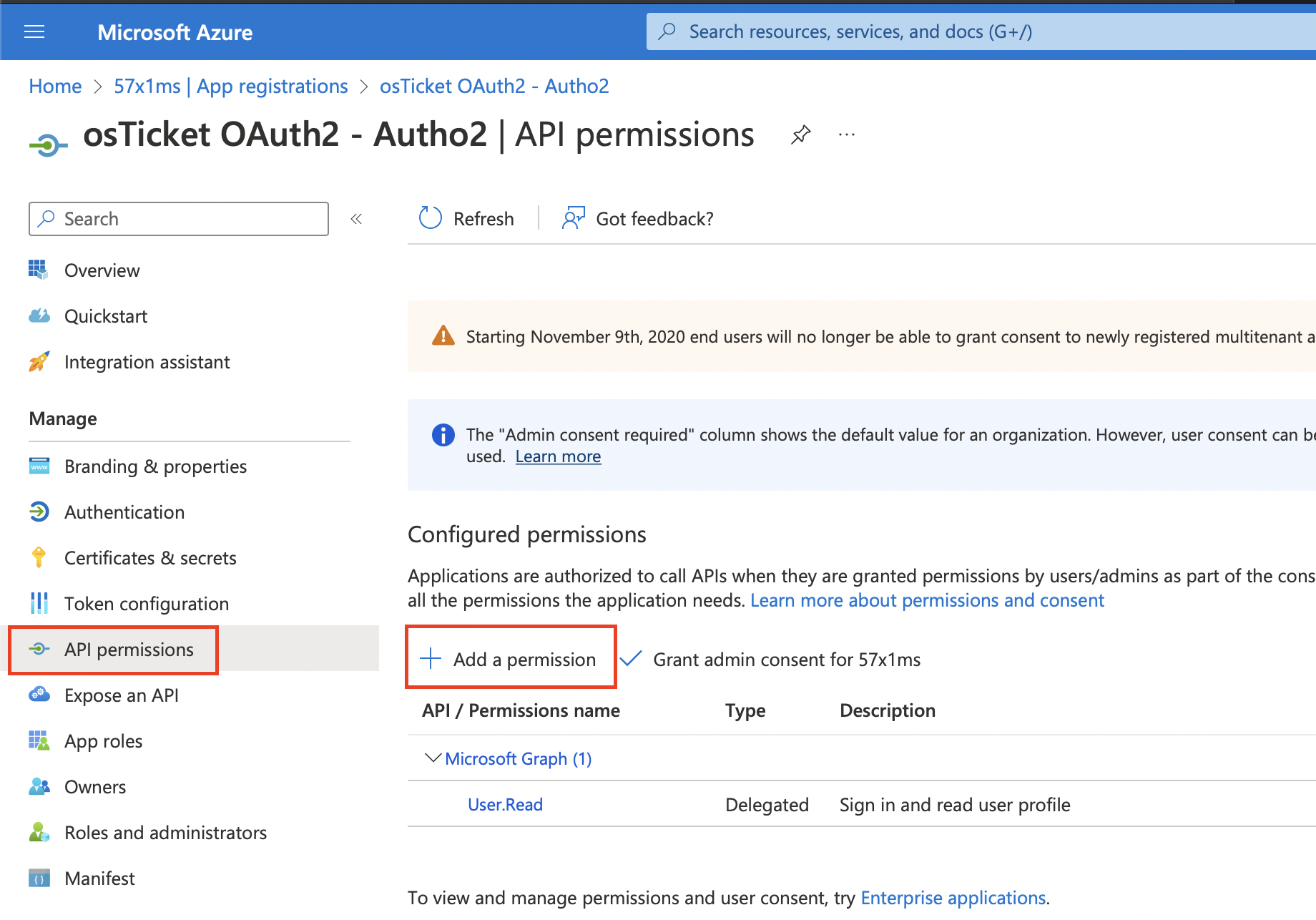Go to Integration assistant
The width and height of the screenshot is (1316, 920).
[x=146, y=361]
